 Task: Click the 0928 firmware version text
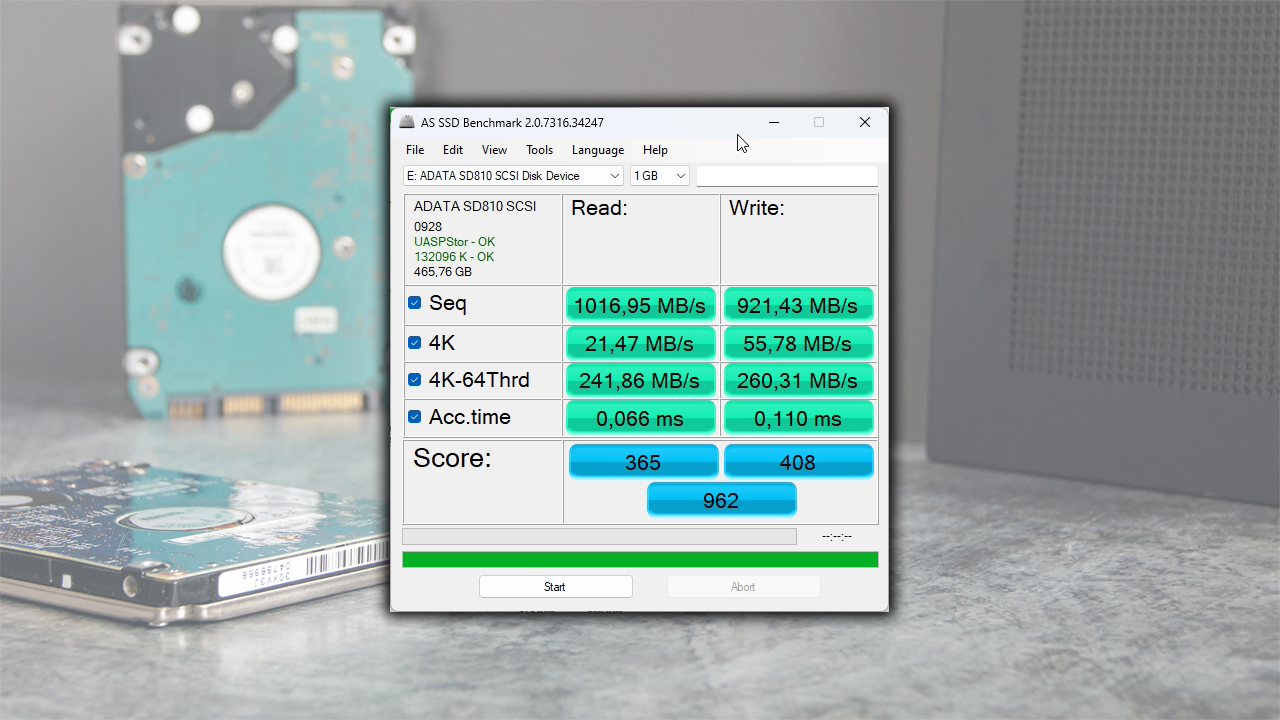click(428, 227)
